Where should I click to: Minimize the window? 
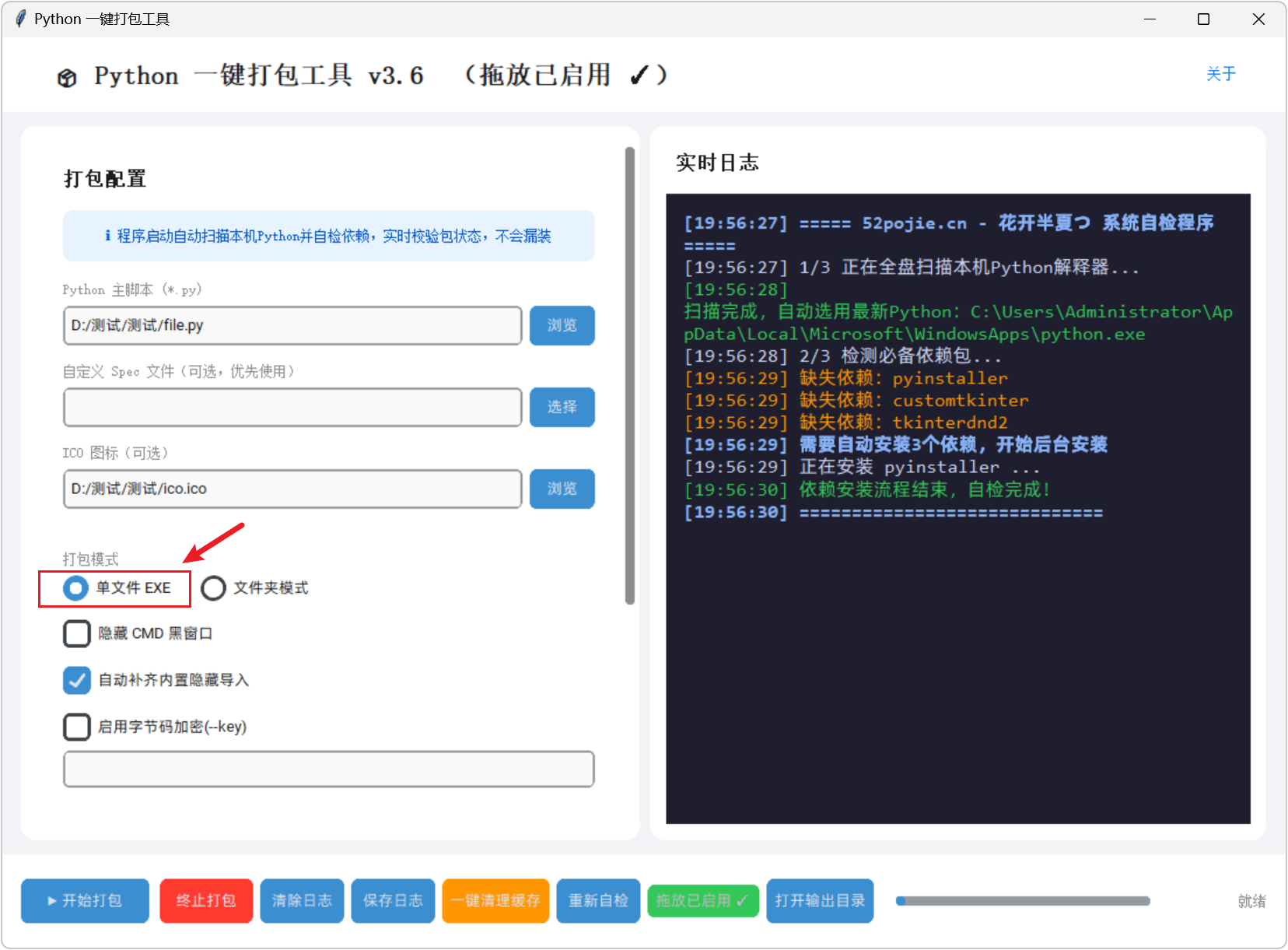(1150, 19)
